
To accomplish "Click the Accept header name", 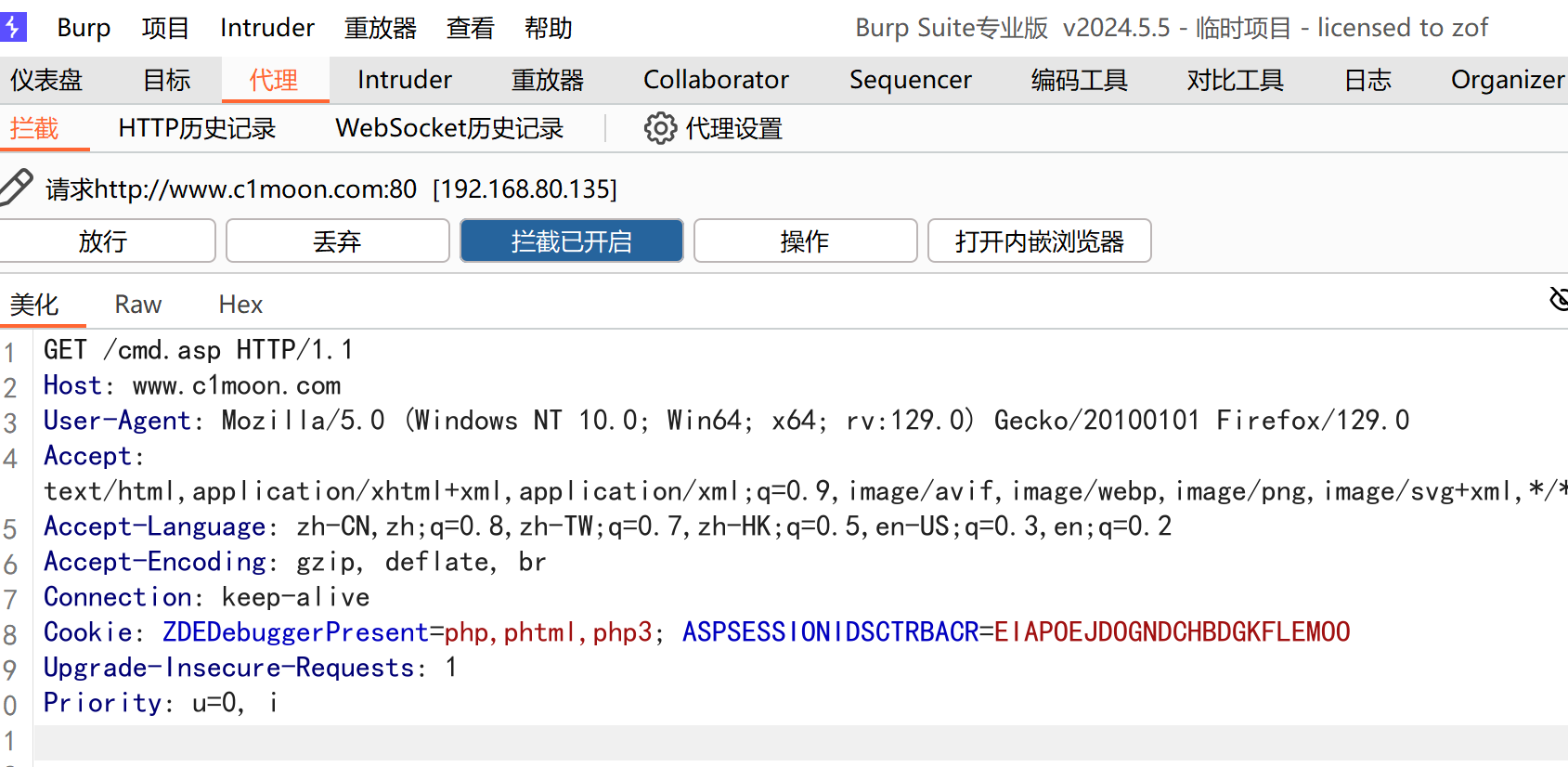I will [87, 456].
